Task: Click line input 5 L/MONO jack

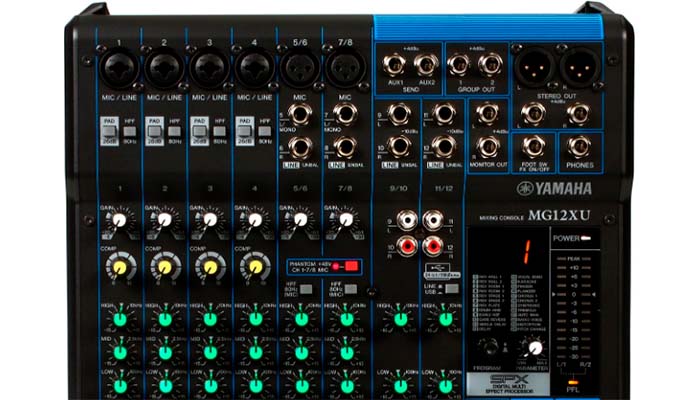Action: tap(300, 114)
